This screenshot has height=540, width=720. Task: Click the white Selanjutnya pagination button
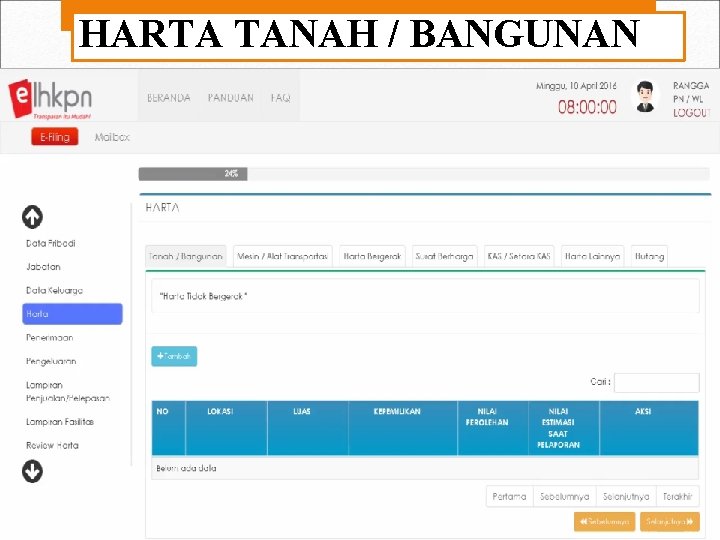[x=626, y=496]
